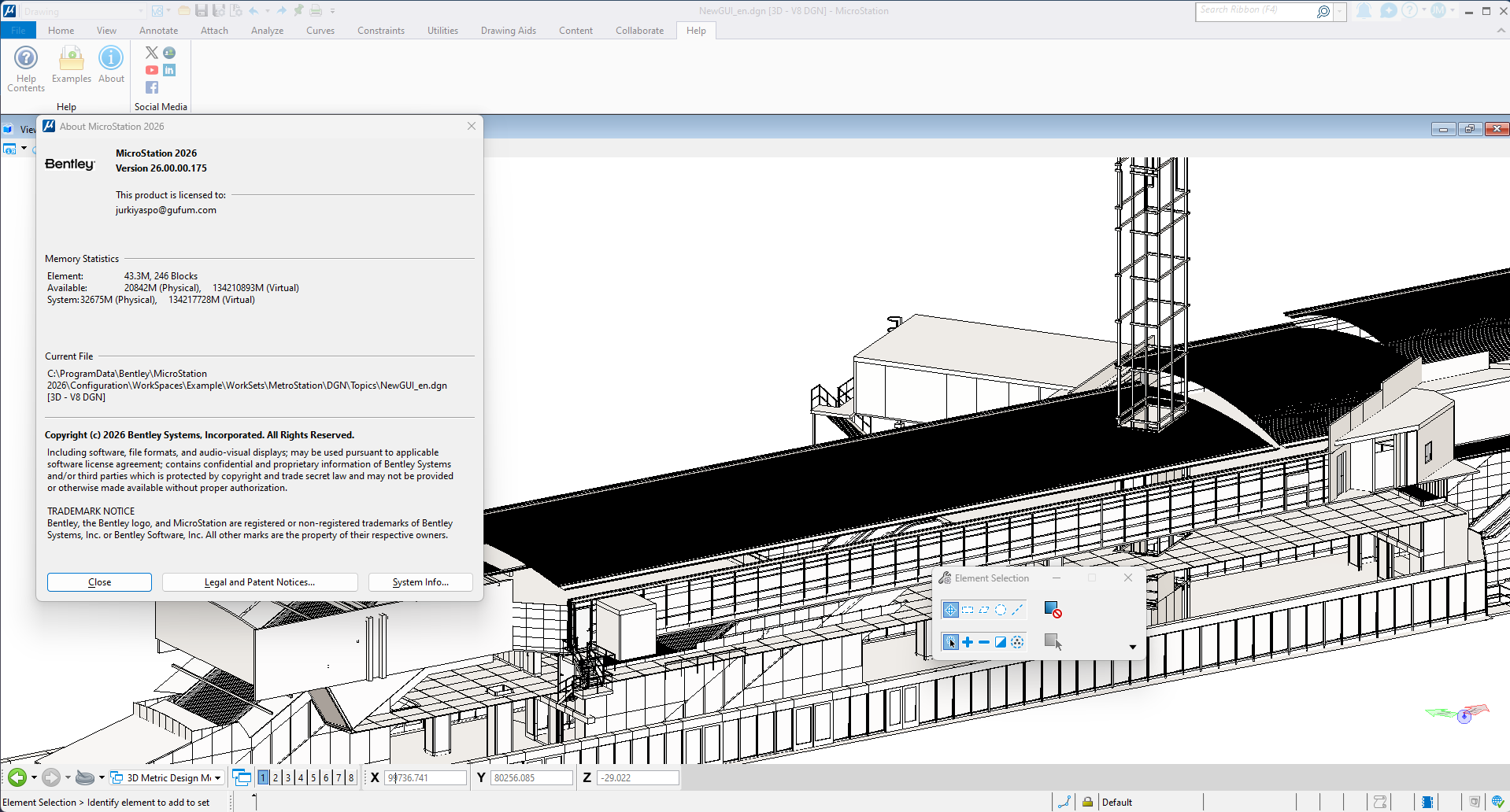
Task: Click the Y coordinate input field
Action: (x=531, y=777)
